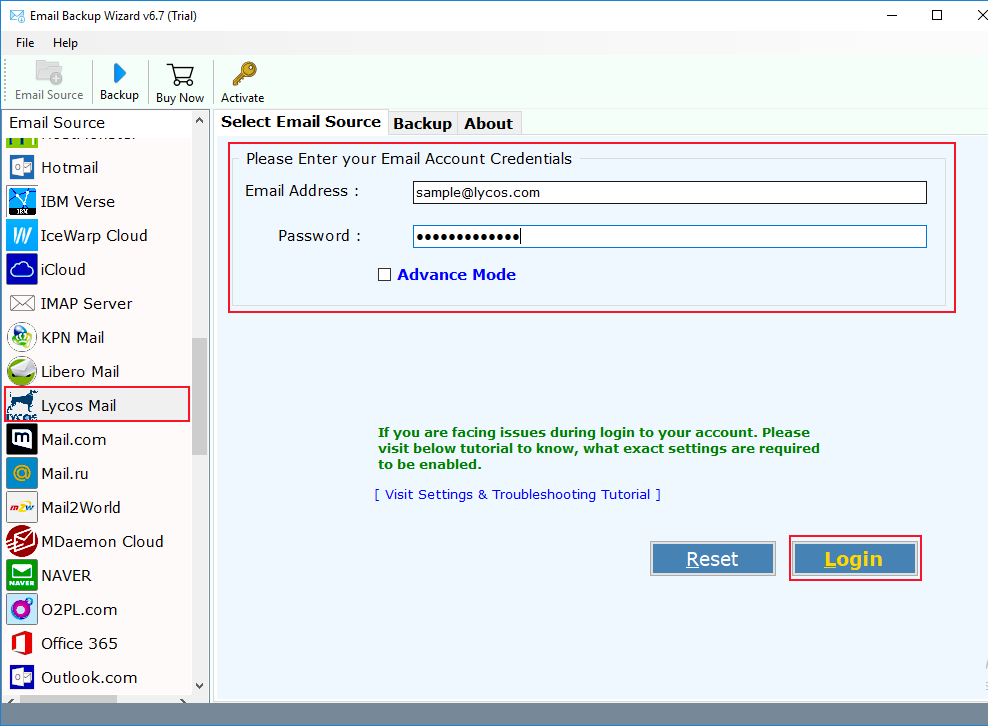Select MDaemon Cloud list entry text
The height and width of the screenshot is (726, 988).
point(103,542)
